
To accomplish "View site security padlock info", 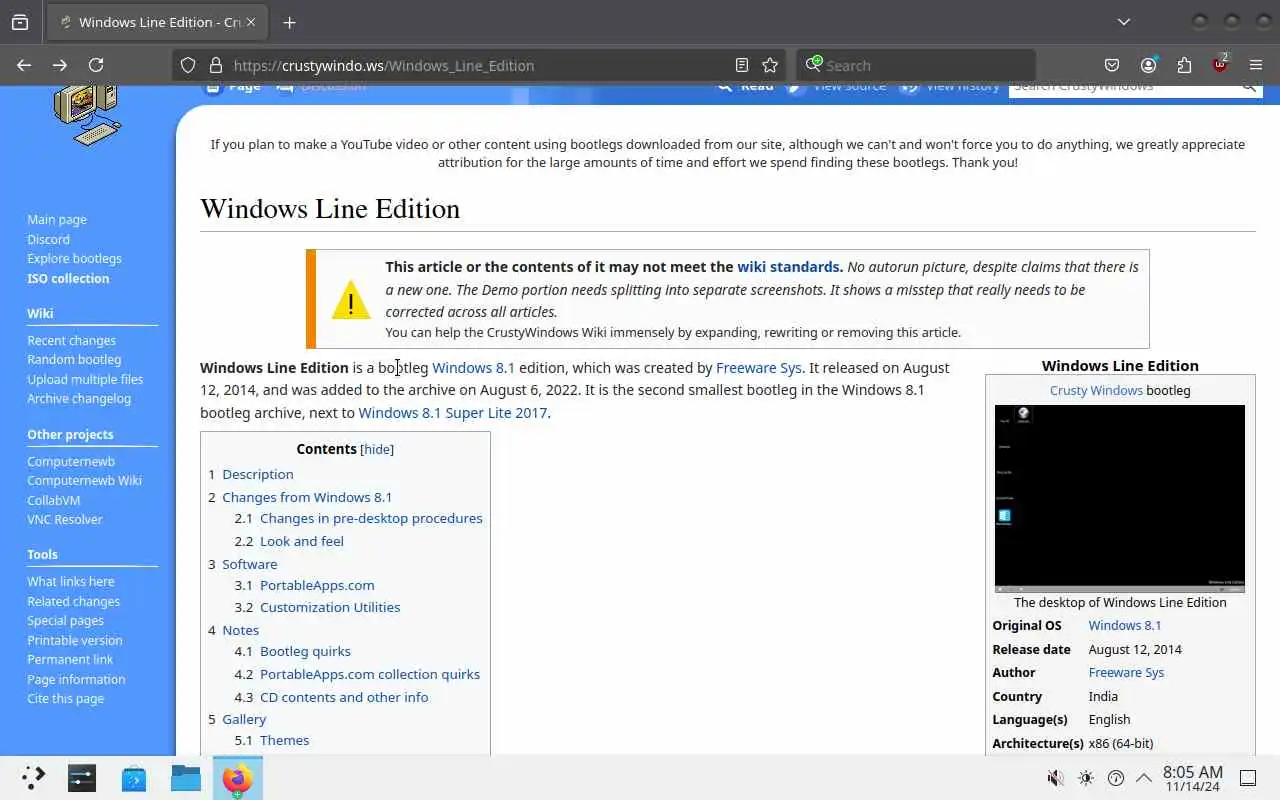I will 214,65.
